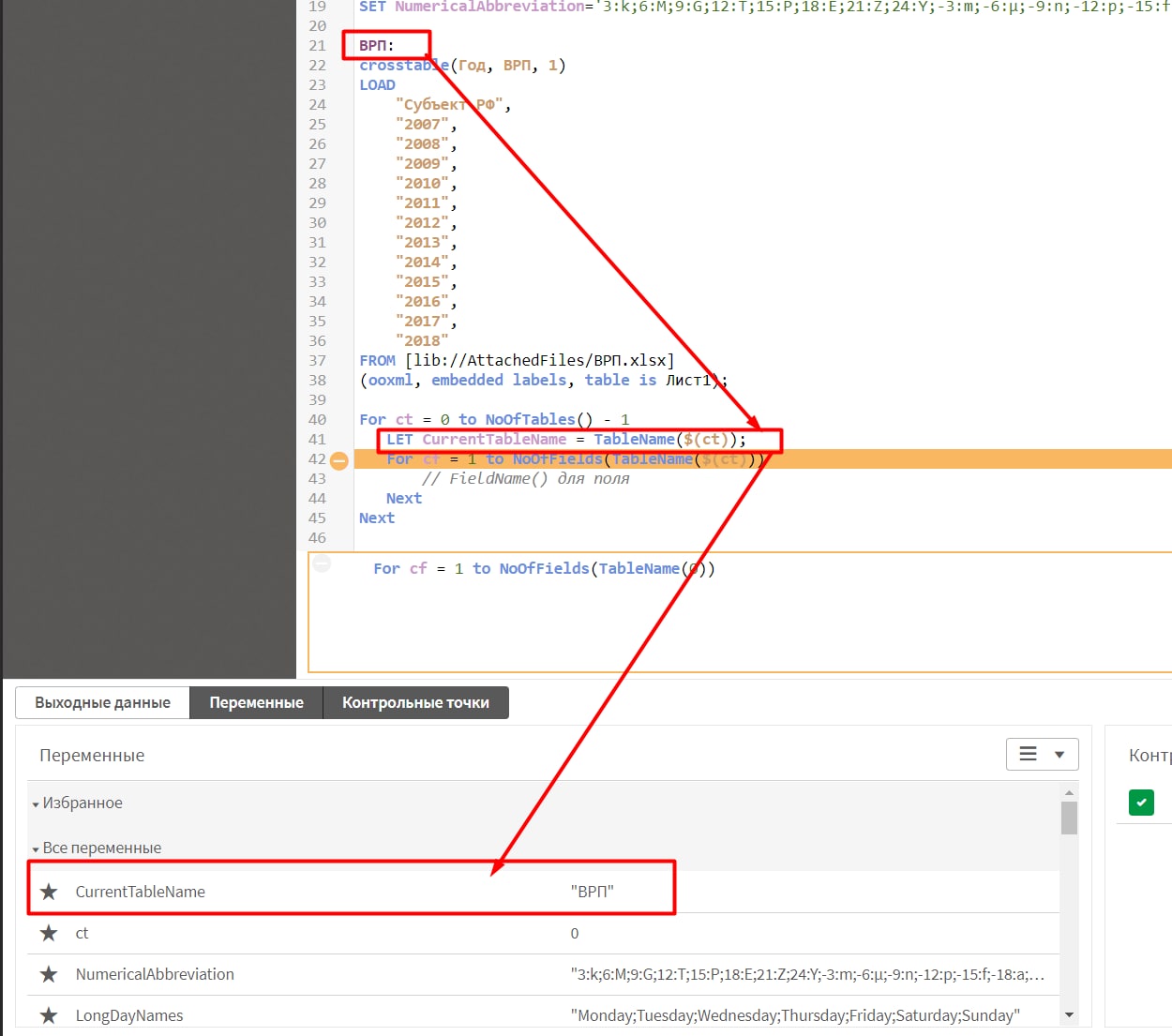Star the ct variable as favorite
Viewport: 1172px width, 1036px height.
pos(49,933)
